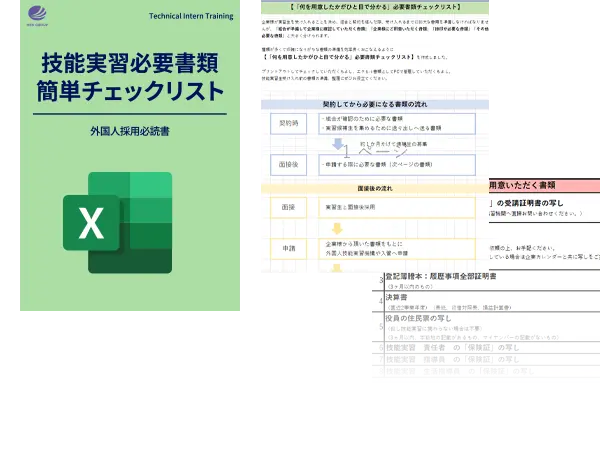The image size is (600, 468).
Task: Click row 3 登記簿謄本：履歴事項全部証明書
Action: [486, 280]
